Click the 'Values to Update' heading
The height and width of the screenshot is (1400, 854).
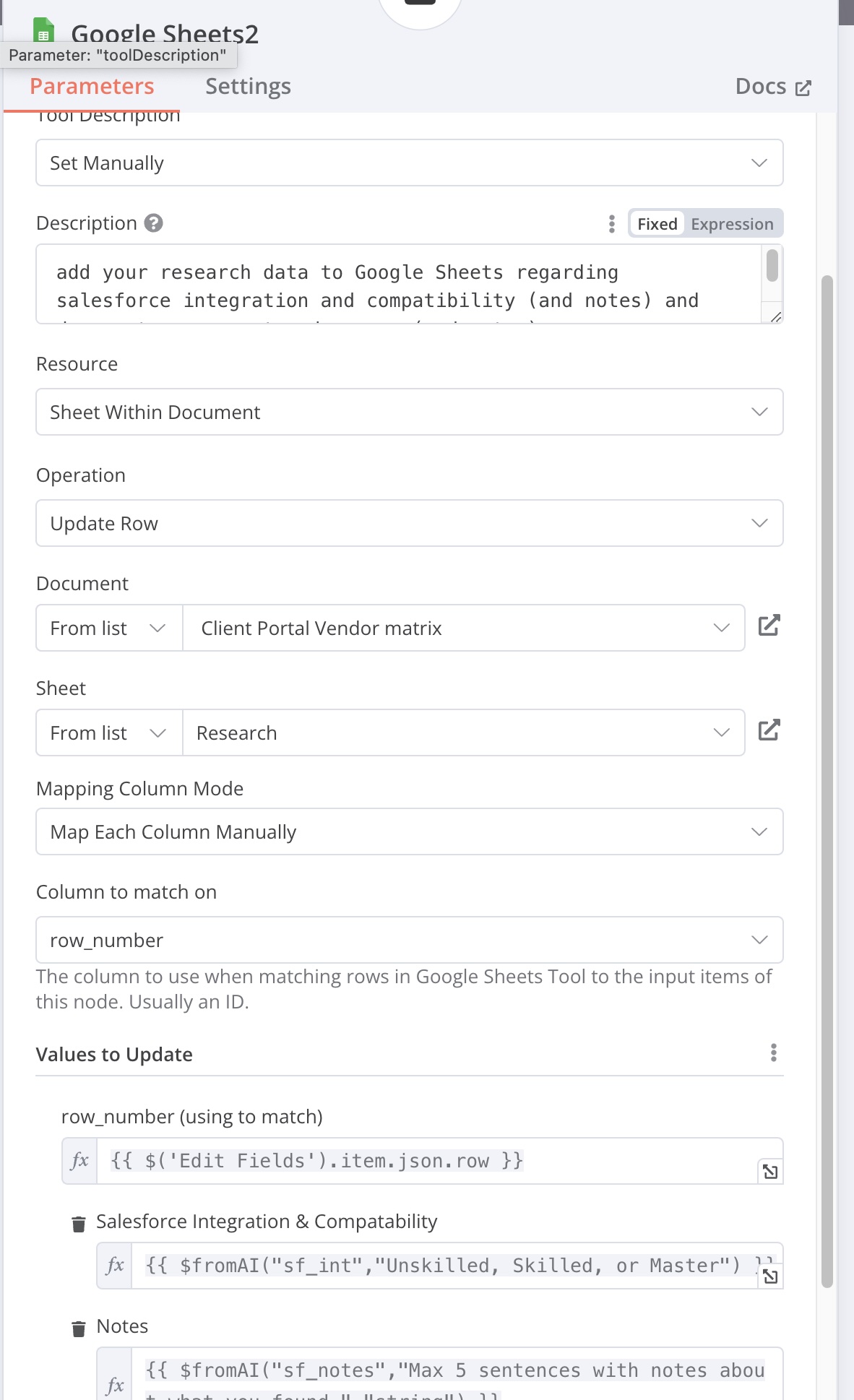click(114, 1055)
